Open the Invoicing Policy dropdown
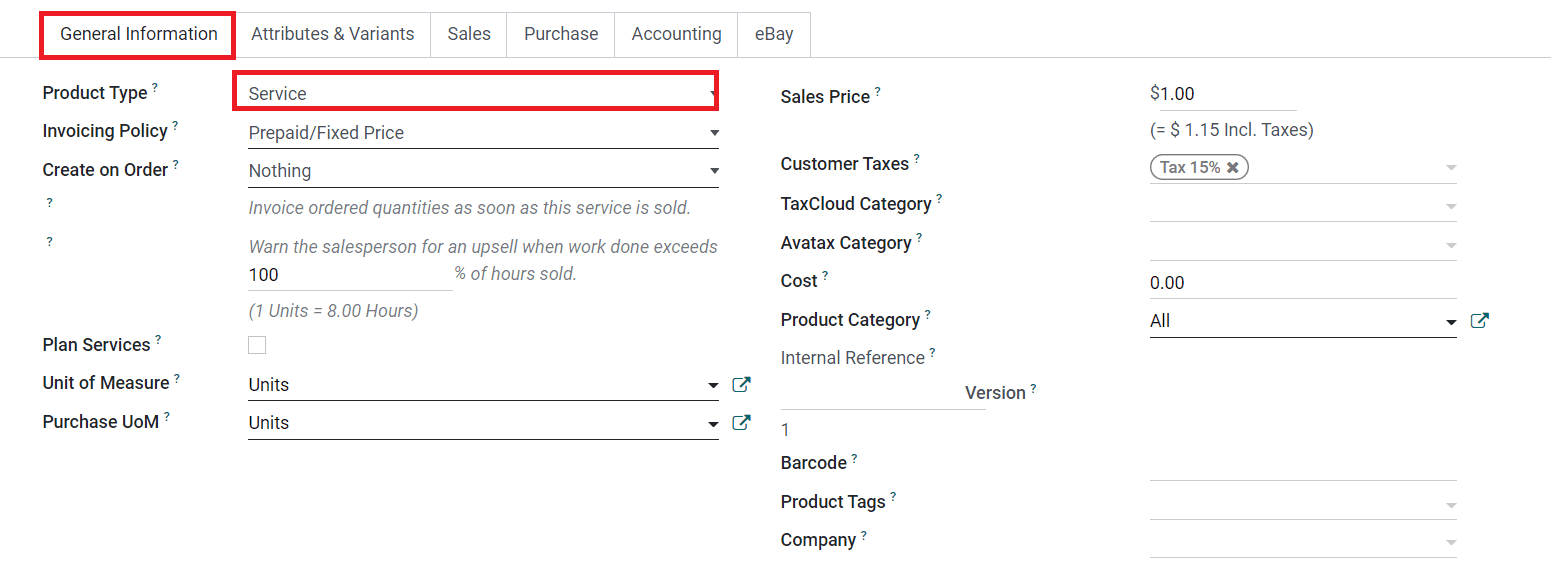1551x574 pixels. 482,133
